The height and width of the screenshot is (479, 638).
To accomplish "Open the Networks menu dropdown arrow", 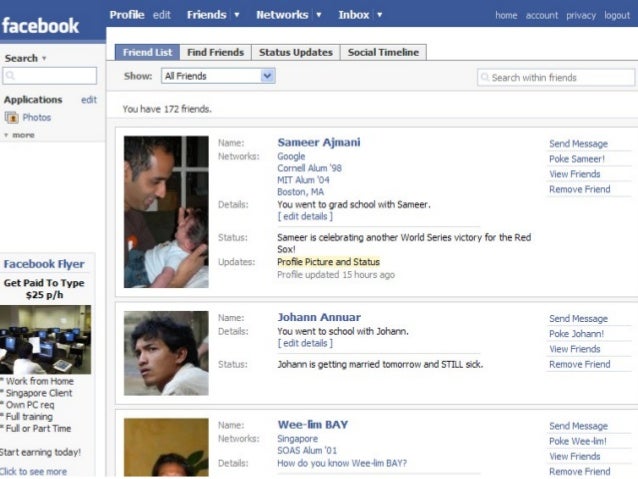I will (319, 15).
